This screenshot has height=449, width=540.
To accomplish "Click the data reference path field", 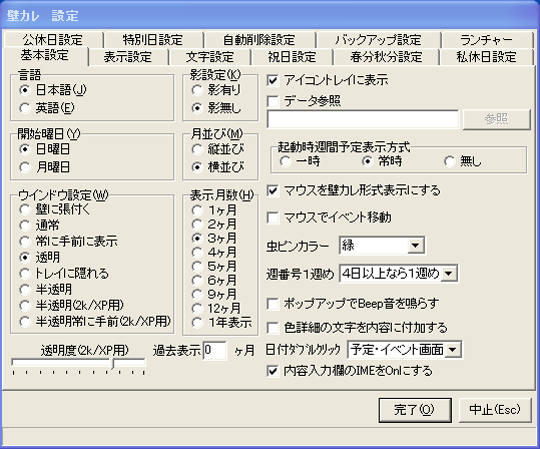I will pos(363,119).
